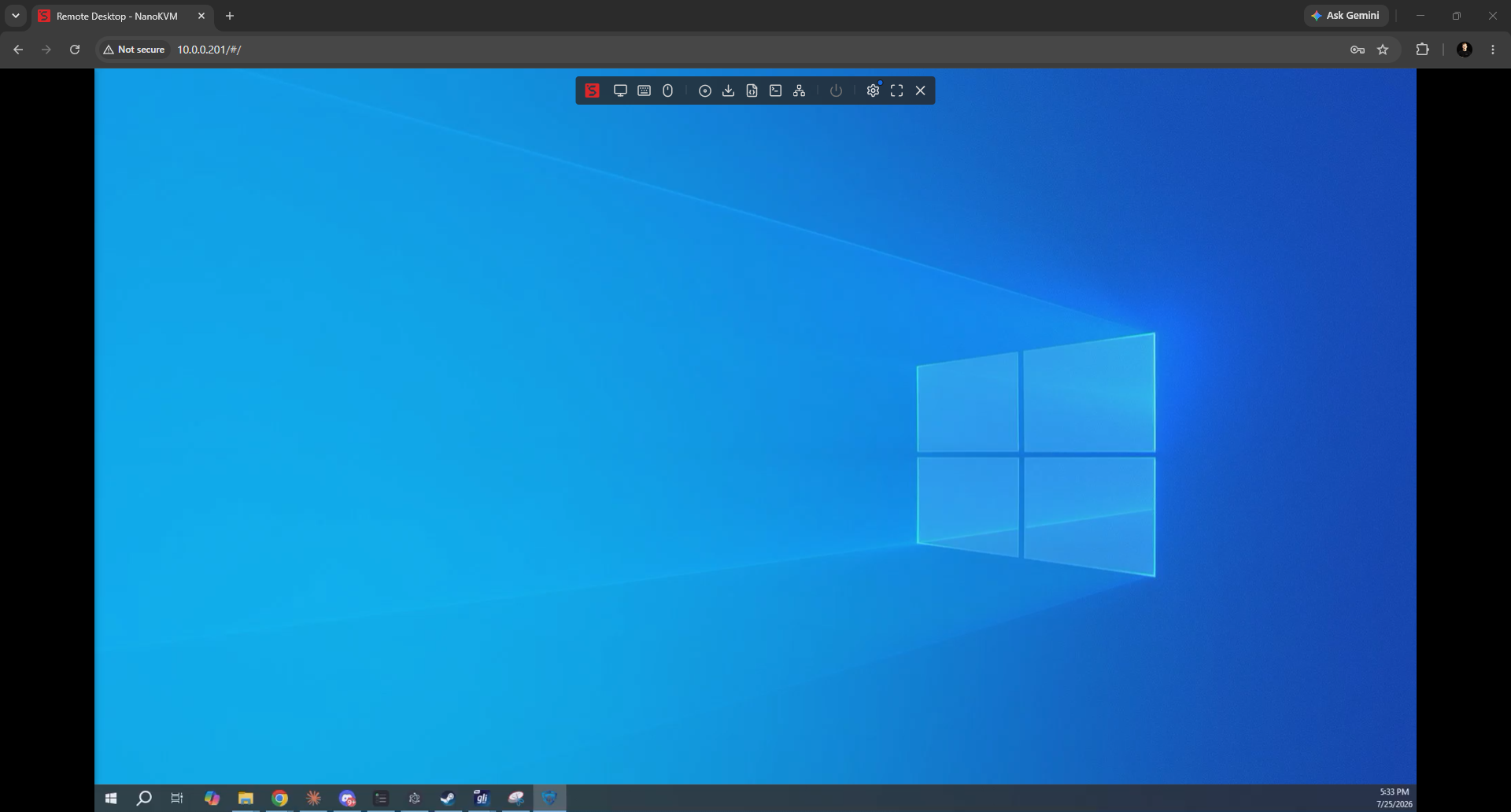Open the Chrome Extensions puzzle menu
Viewport: 1511px width, 812px height.
pos(1422,50)
